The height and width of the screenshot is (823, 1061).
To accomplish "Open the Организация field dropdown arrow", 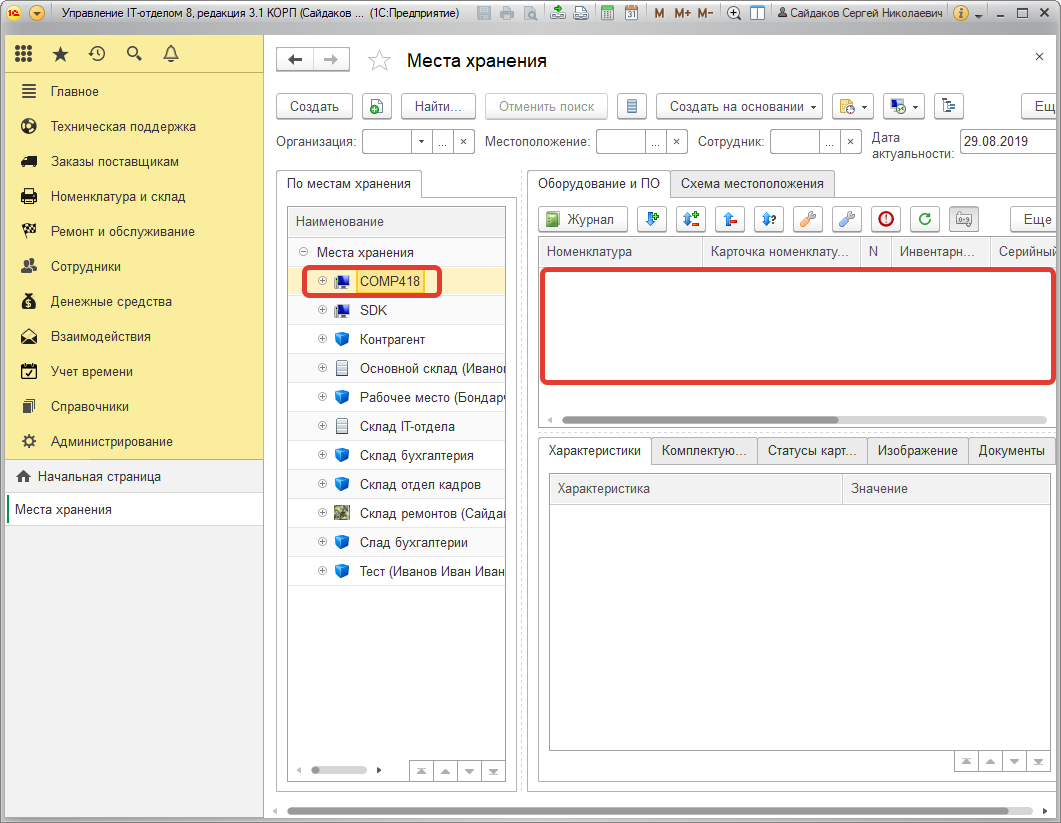I will click(x=422, y=141).
